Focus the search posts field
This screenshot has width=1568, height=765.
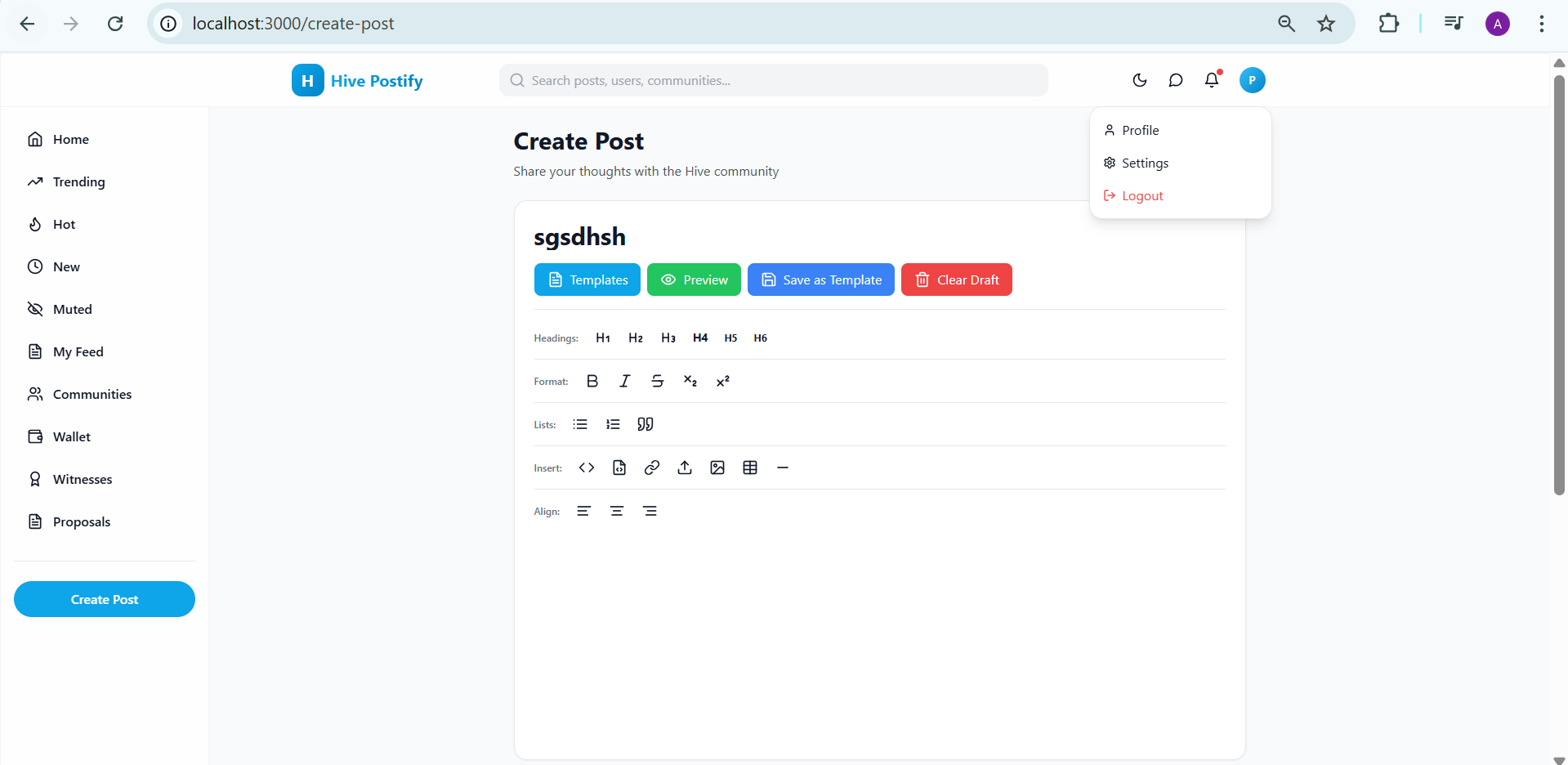[x=774, y=80]
